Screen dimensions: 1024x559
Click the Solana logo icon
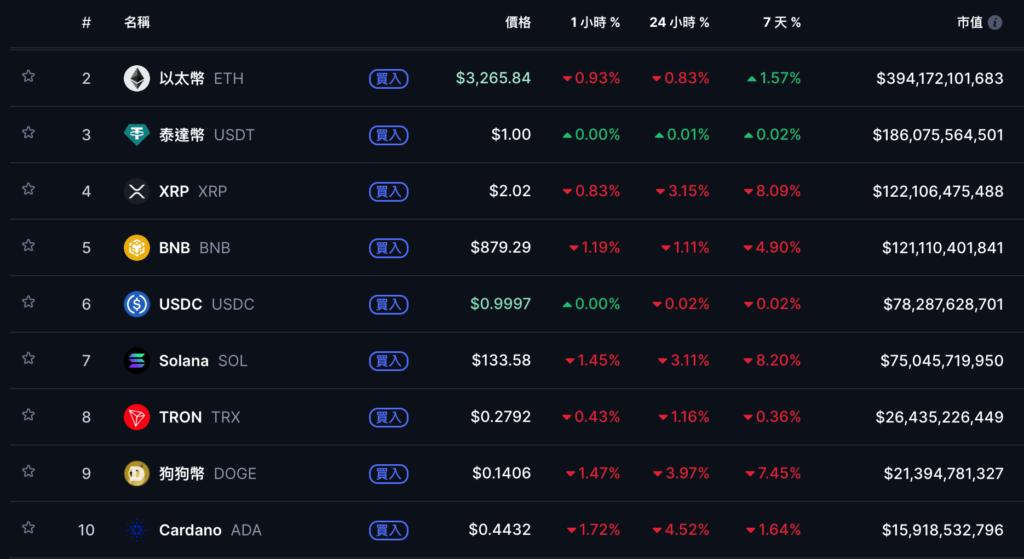point(136,360)
